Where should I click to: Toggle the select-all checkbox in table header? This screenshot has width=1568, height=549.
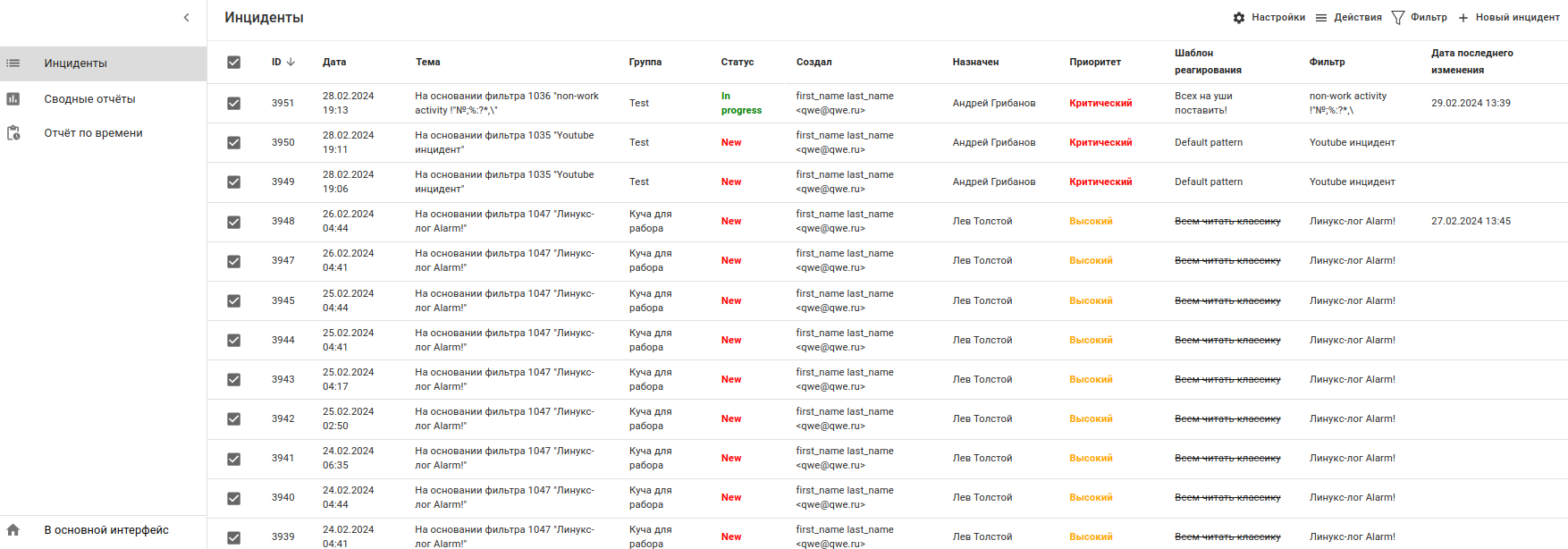(234, 63)
